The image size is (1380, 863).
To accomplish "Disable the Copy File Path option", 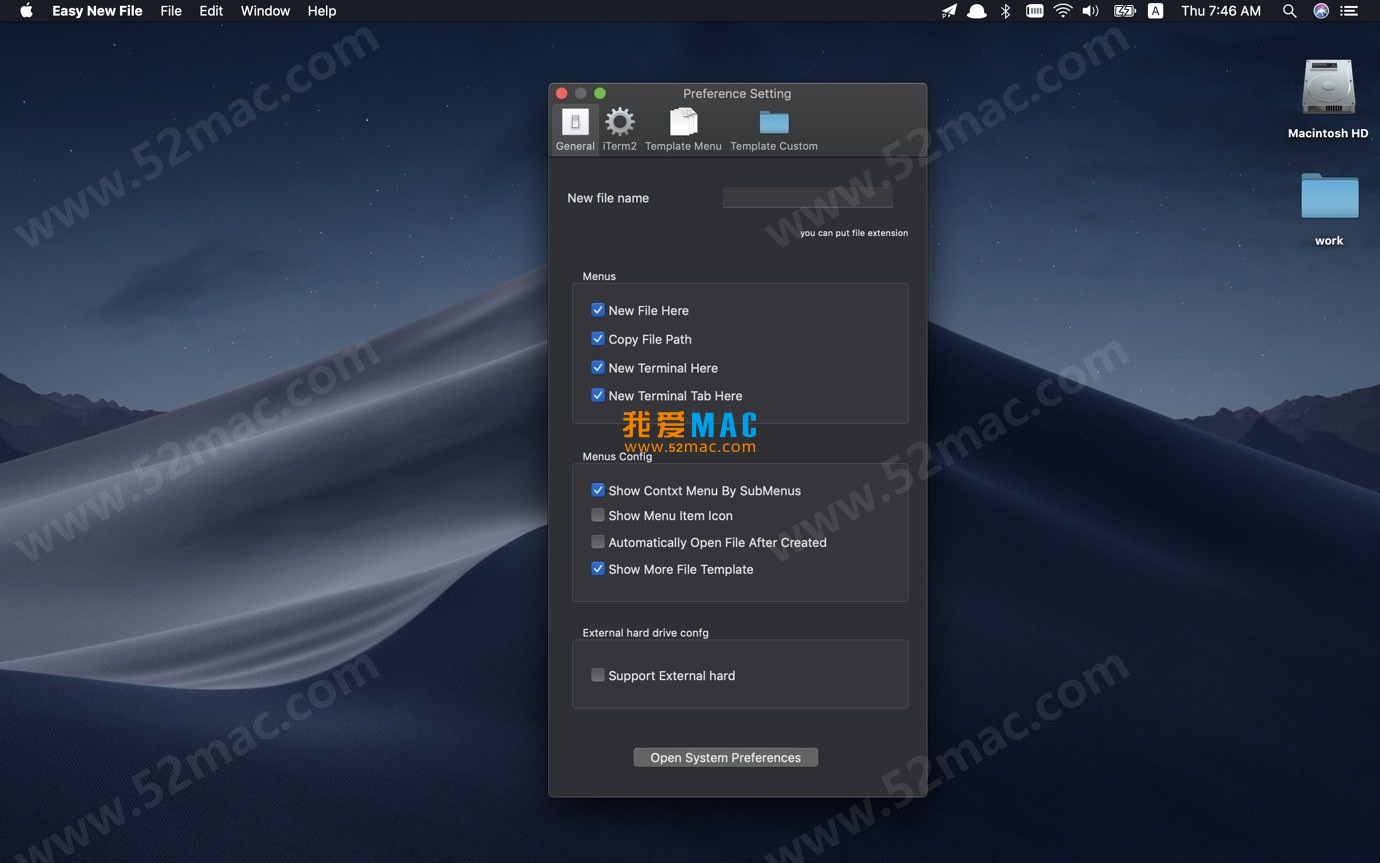I will pos(598,339).
